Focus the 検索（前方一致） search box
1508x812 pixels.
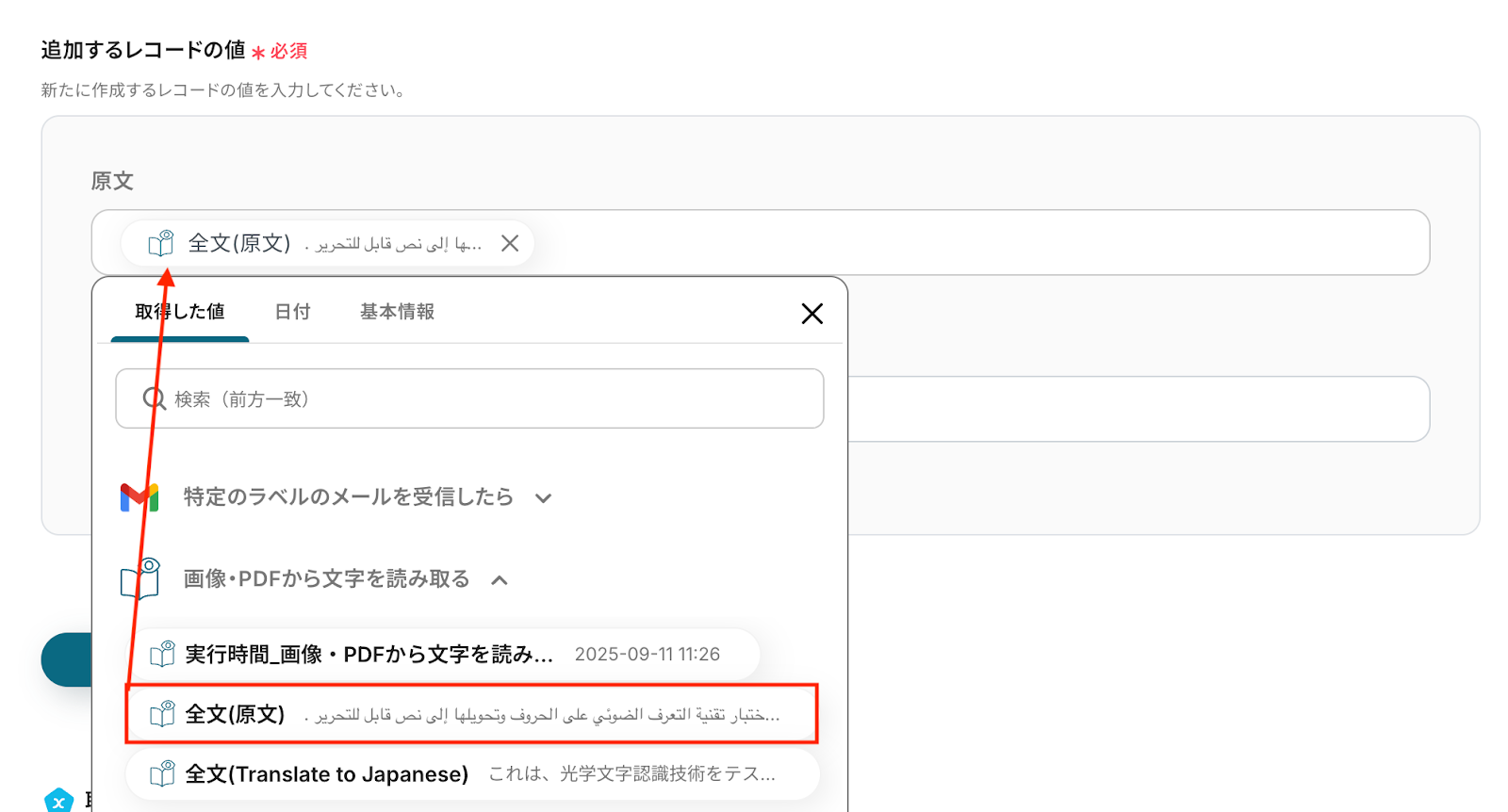[469, 398]
